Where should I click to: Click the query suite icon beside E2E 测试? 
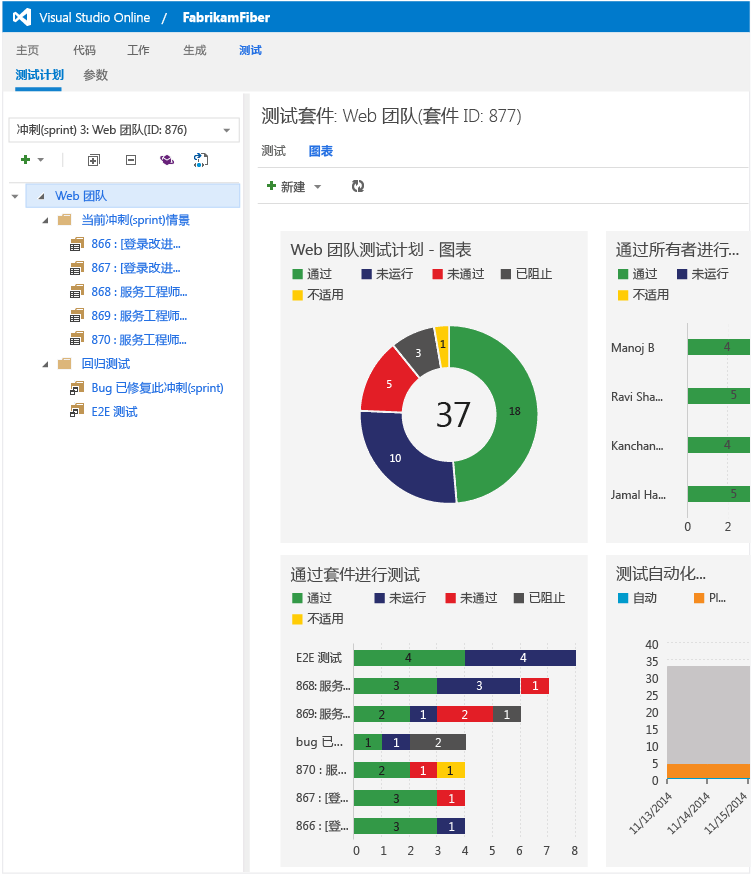[77, 412]
